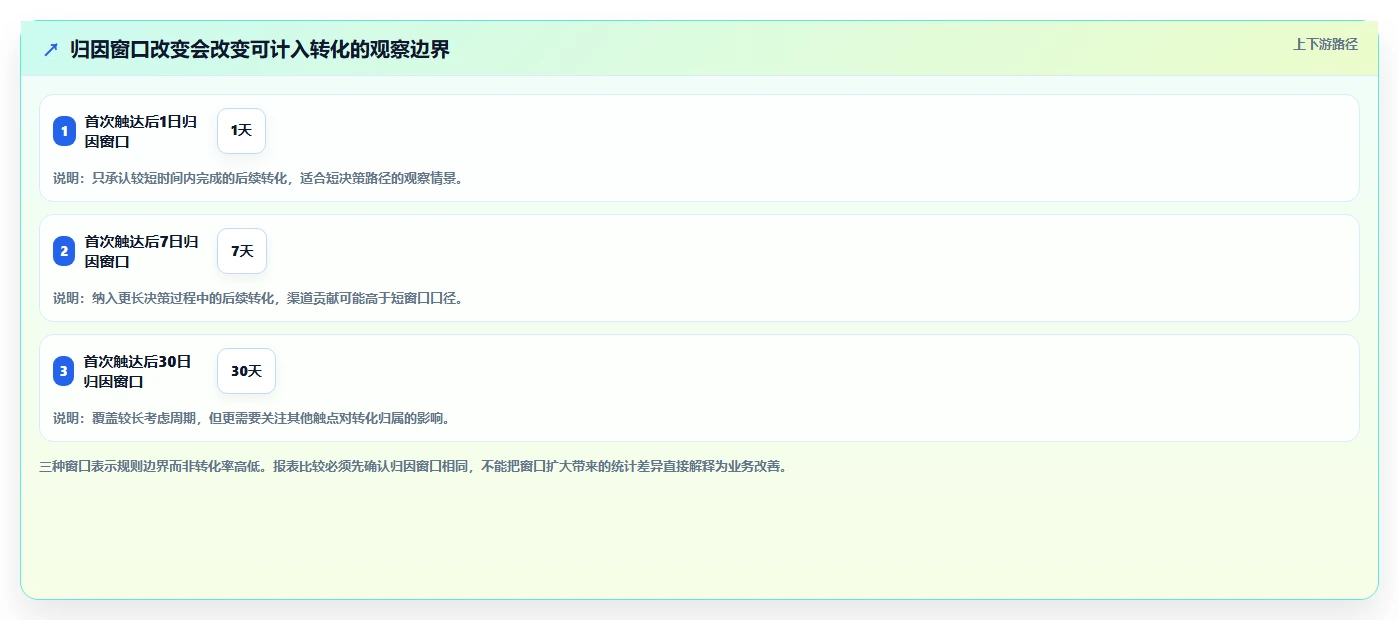The image size is (1399, 620).
Task: Click the number 3 step badge
Action: tap(64, 371)
